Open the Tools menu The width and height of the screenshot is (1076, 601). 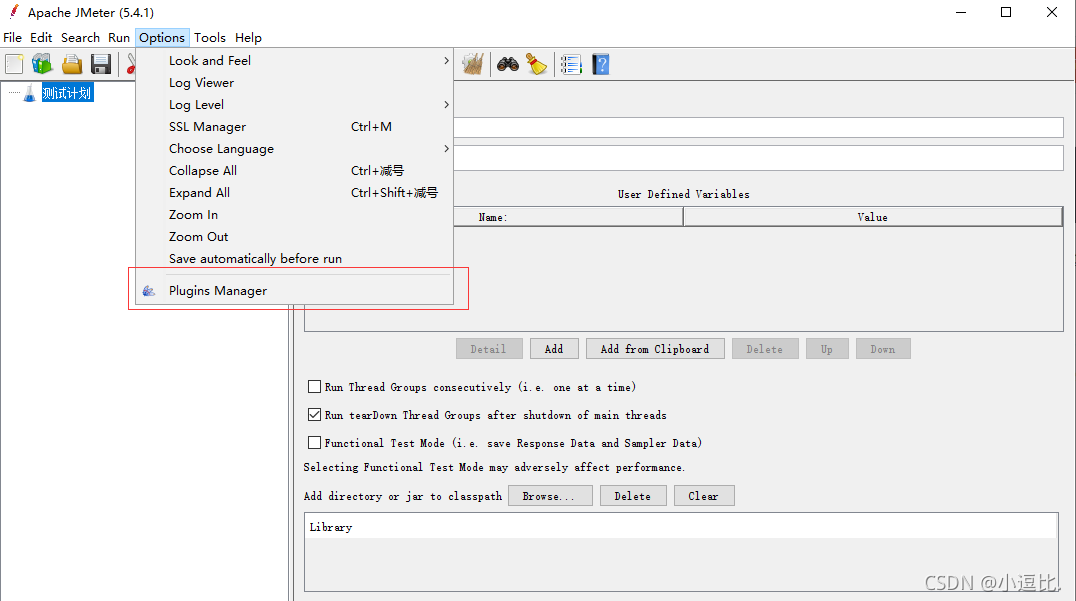[x=209, y=38]
